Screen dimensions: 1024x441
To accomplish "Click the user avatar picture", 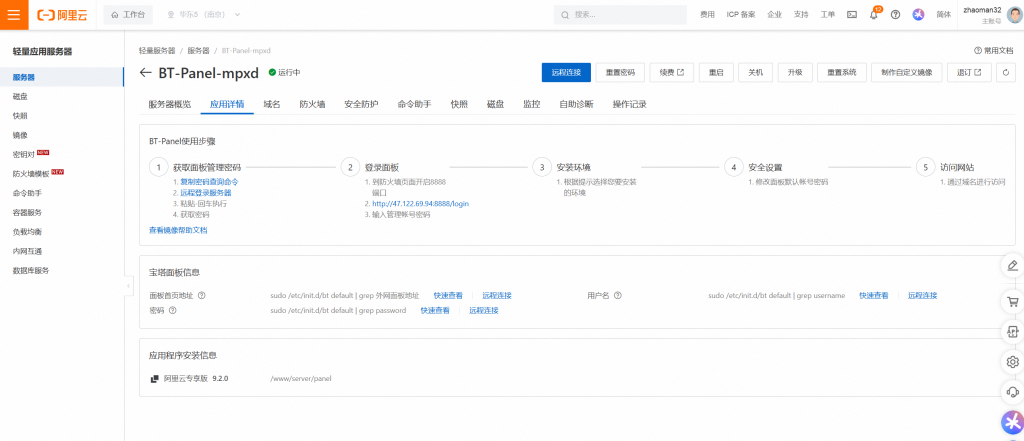I will pos(1014,14).
